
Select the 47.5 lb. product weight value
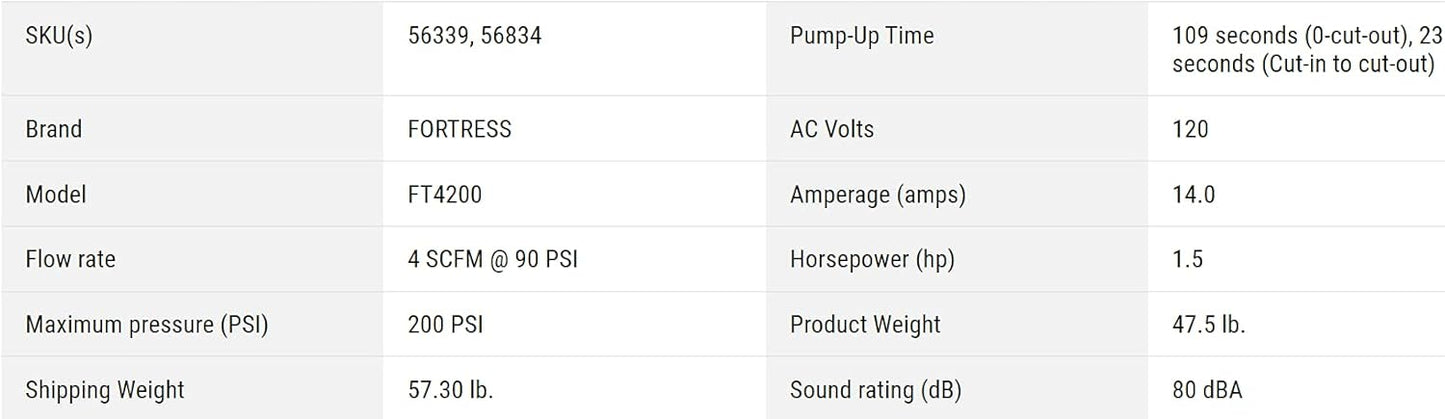coord(1209,324)
